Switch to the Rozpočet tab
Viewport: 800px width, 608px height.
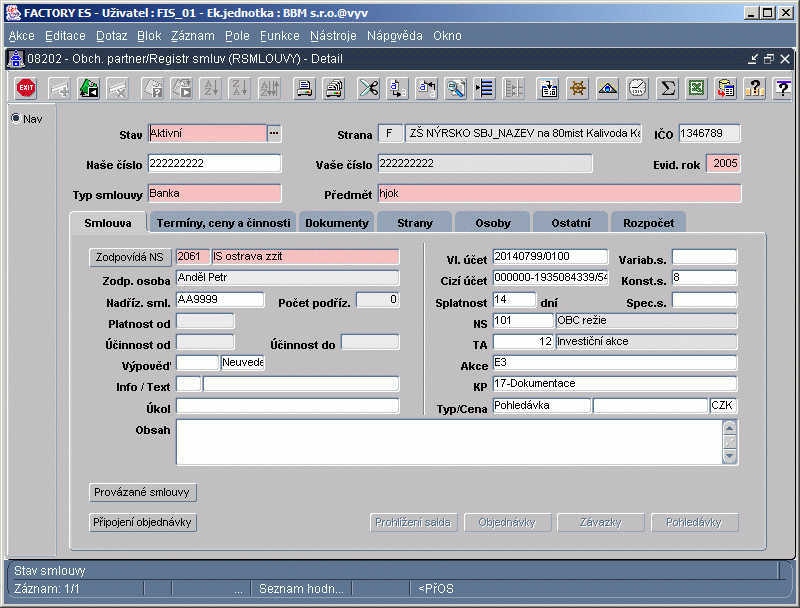point(648,223)
